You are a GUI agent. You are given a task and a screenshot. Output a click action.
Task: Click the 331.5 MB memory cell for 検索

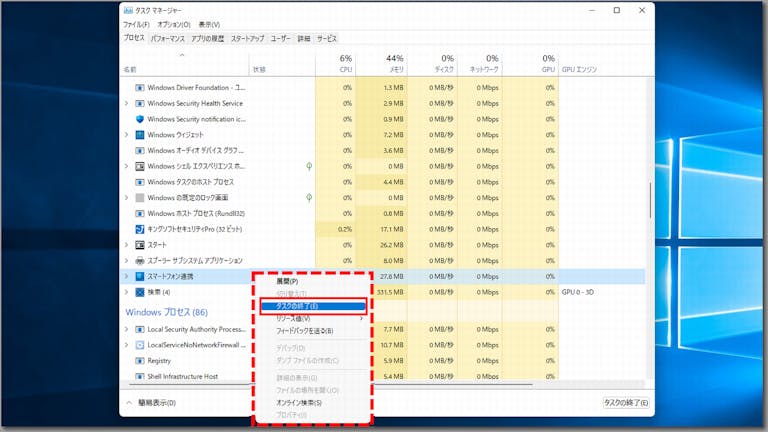coord(390,292)
